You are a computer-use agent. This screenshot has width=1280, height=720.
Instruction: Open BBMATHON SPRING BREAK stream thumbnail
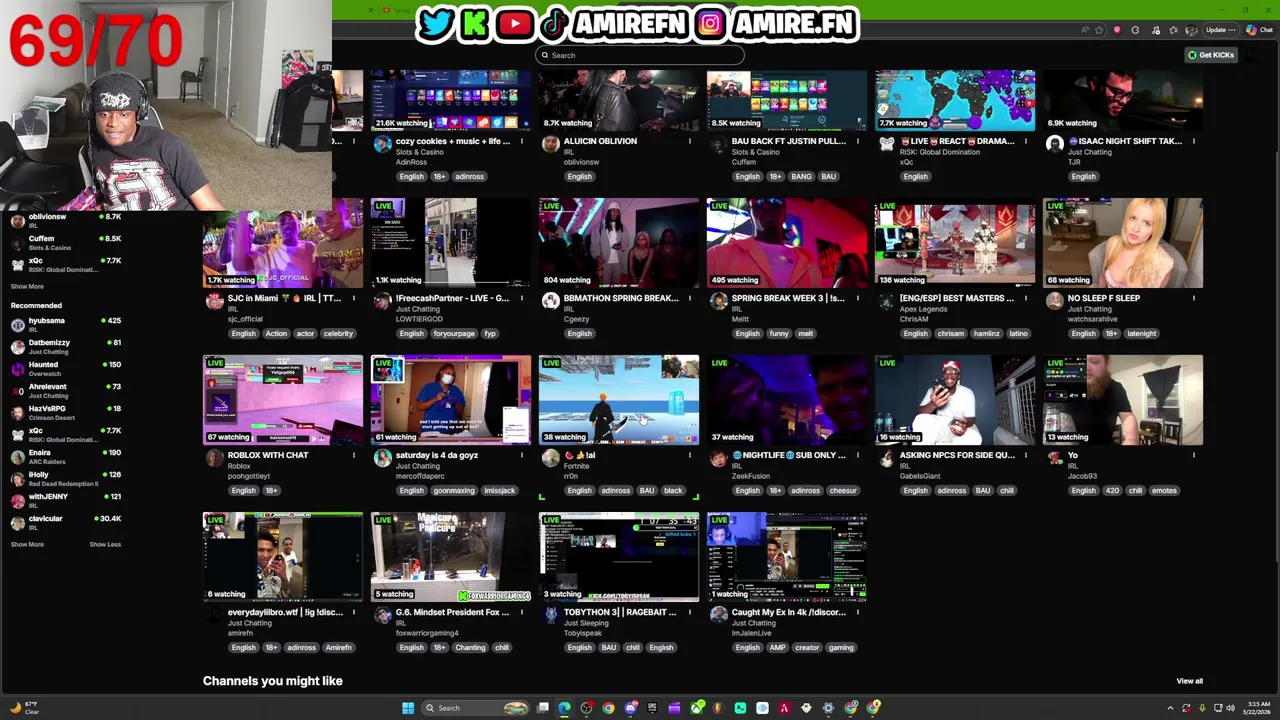[619, 243]
